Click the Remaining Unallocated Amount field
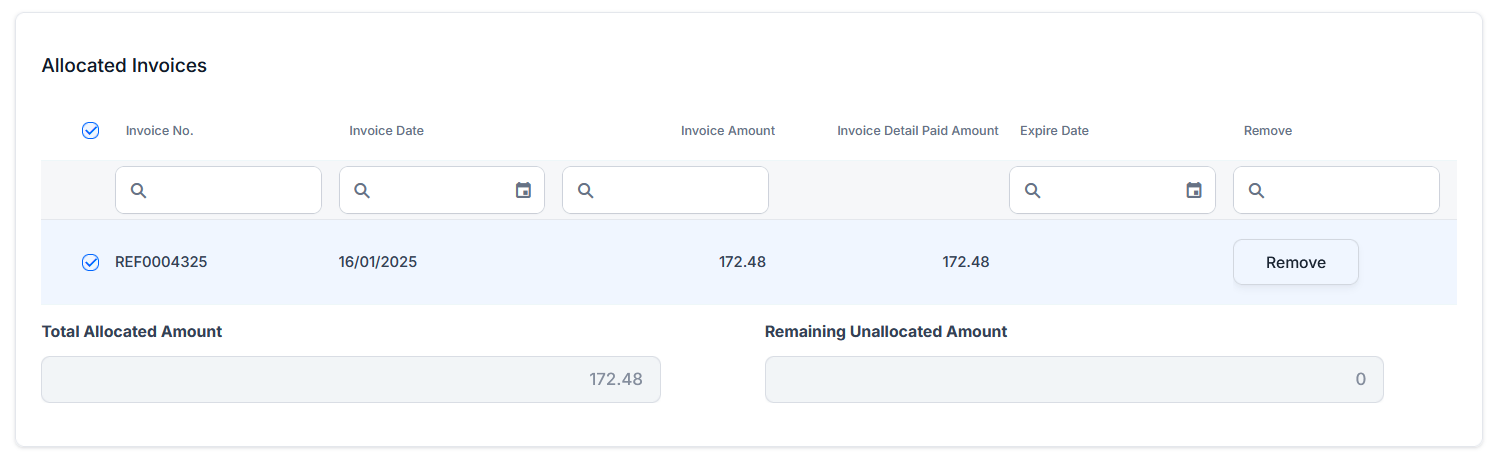1508x459 pixels. click(x=1073, y=380)
